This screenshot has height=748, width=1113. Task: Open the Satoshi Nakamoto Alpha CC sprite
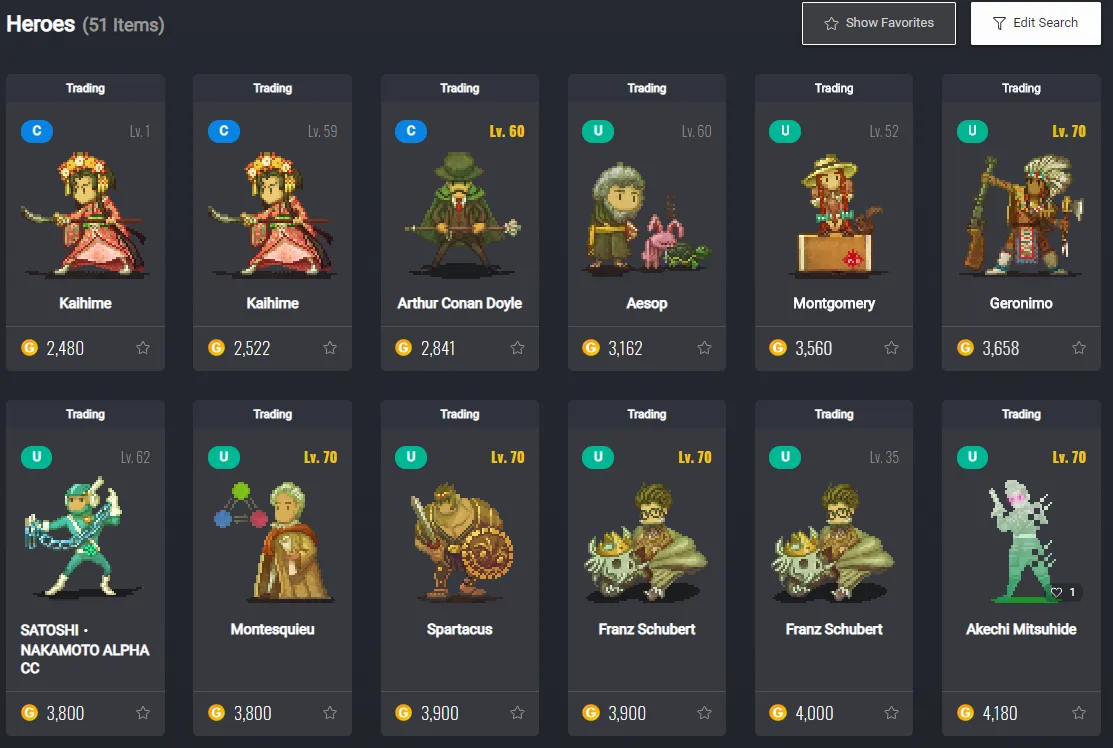(83, 537)
